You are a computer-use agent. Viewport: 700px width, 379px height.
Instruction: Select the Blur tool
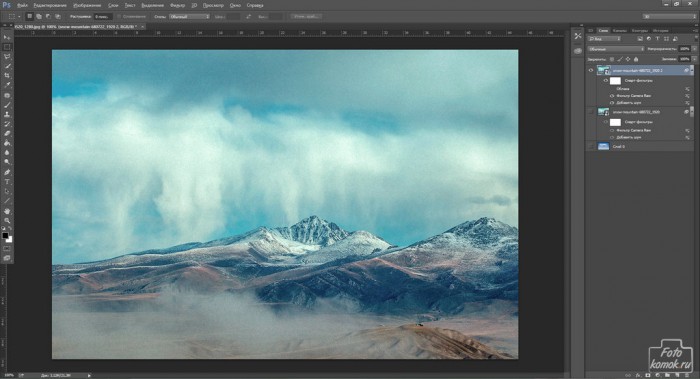point(7,153)
